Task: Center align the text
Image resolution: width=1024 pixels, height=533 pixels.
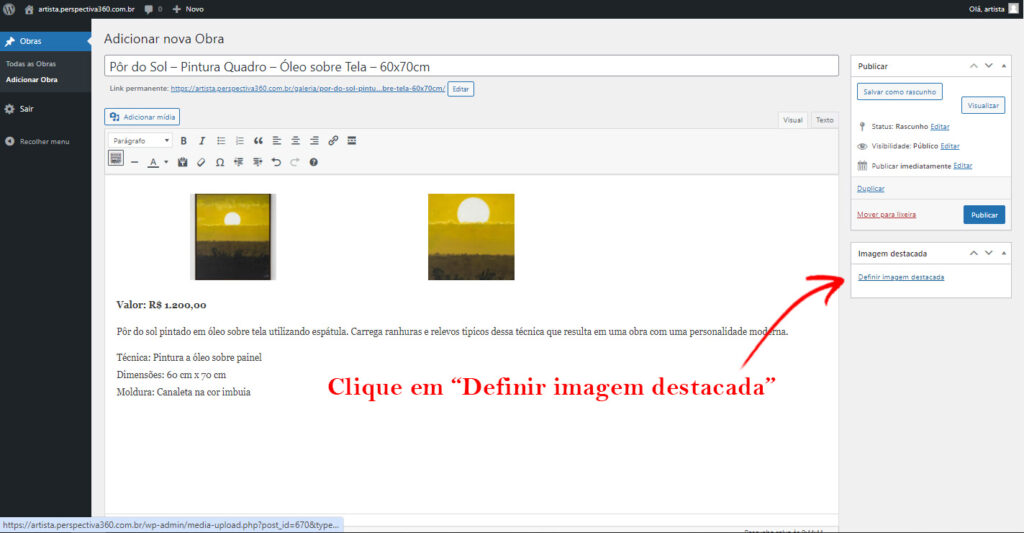Action: [x=296, y=140]
